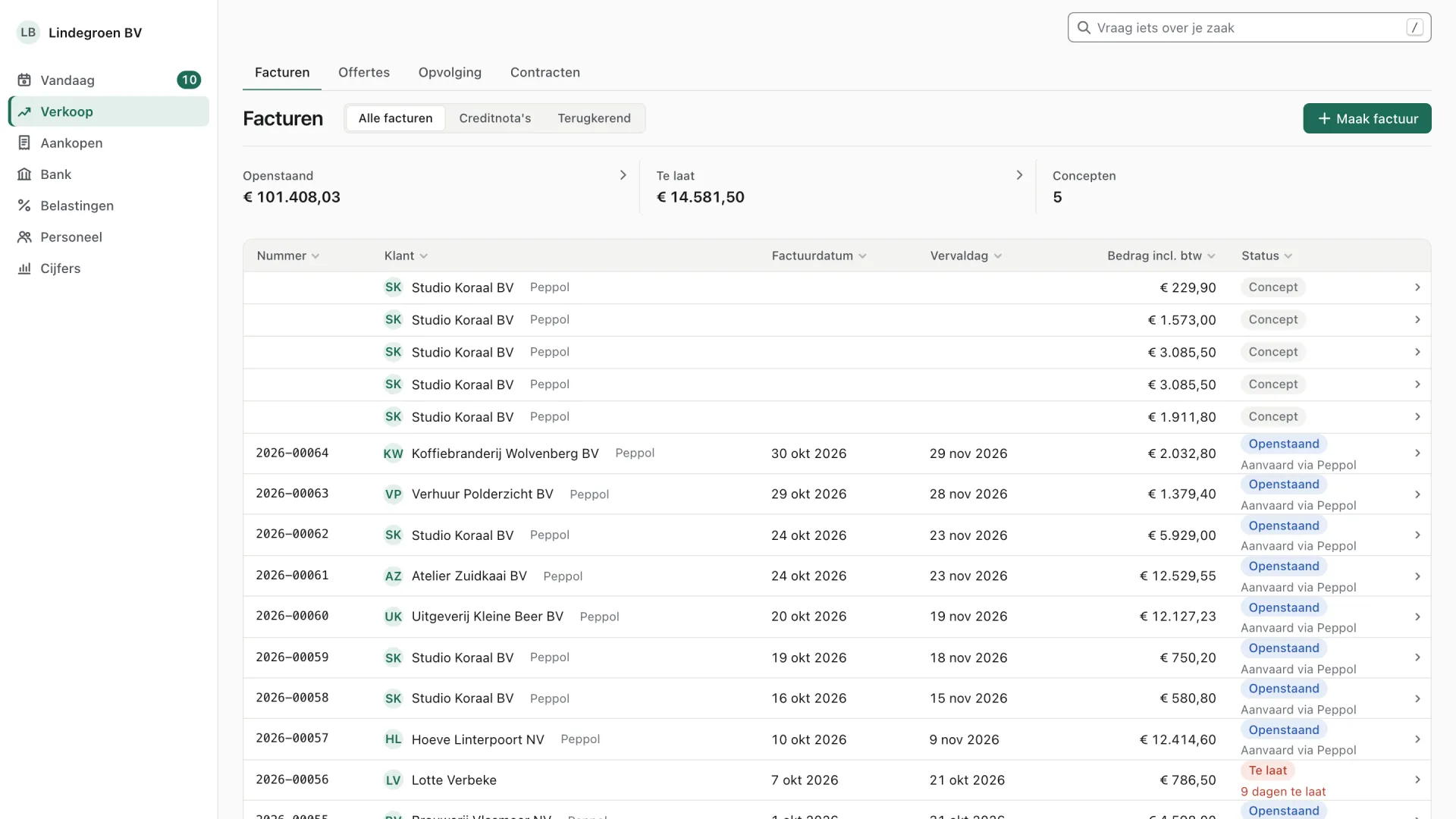
Task: Click the HL avatar of Hoeve Linterpoort
Action: pyautogui.click(x=393, y=739)
